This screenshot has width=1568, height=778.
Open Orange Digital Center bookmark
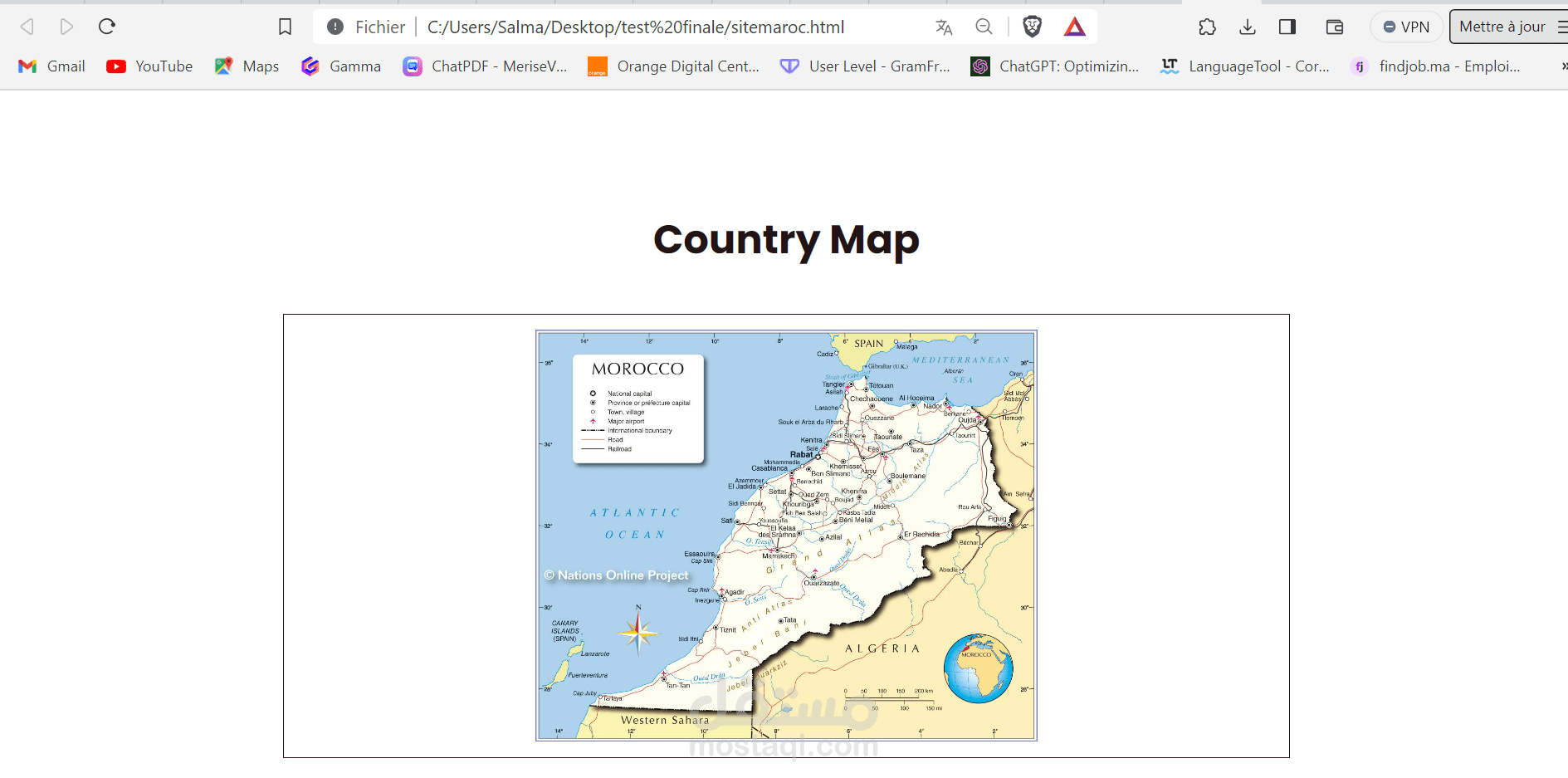(x=673, y=66)
